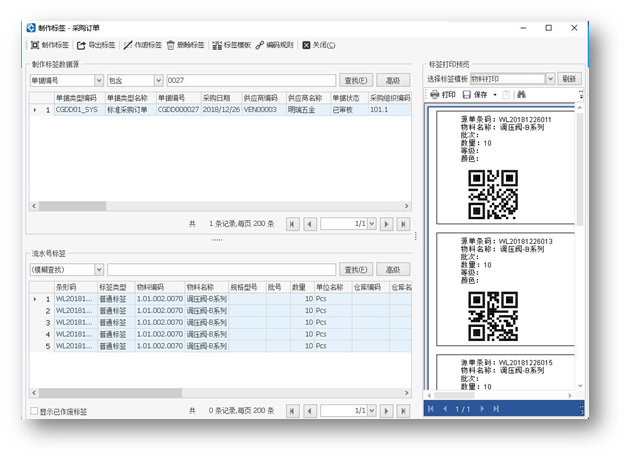Click label preview WL20181226011 QR thumbnail
The width and height of the screenshot is (631, 461).
pos(493,195)
